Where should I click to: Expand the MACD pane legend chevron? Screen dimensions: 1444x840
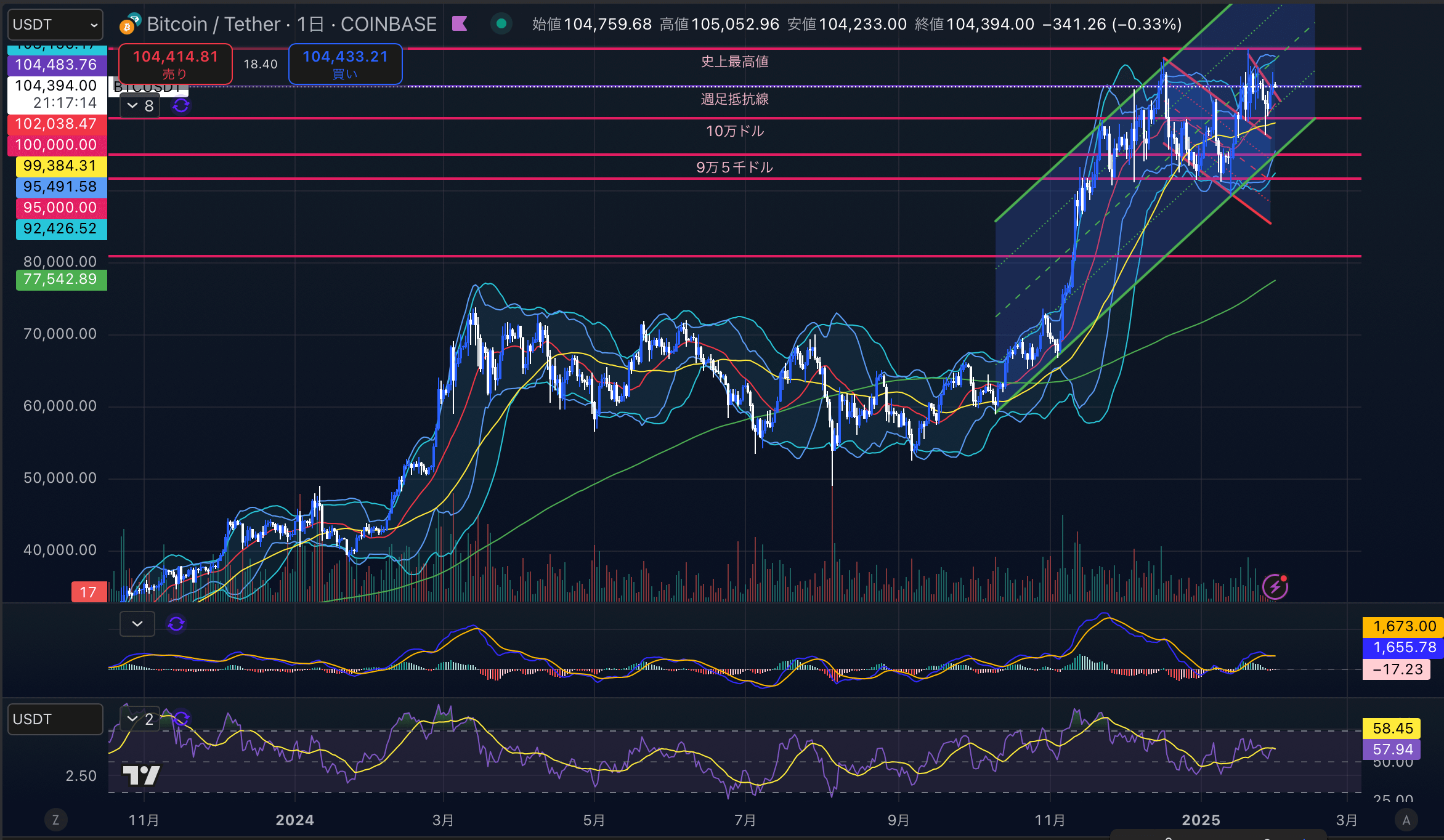click(x=137, y=624)
